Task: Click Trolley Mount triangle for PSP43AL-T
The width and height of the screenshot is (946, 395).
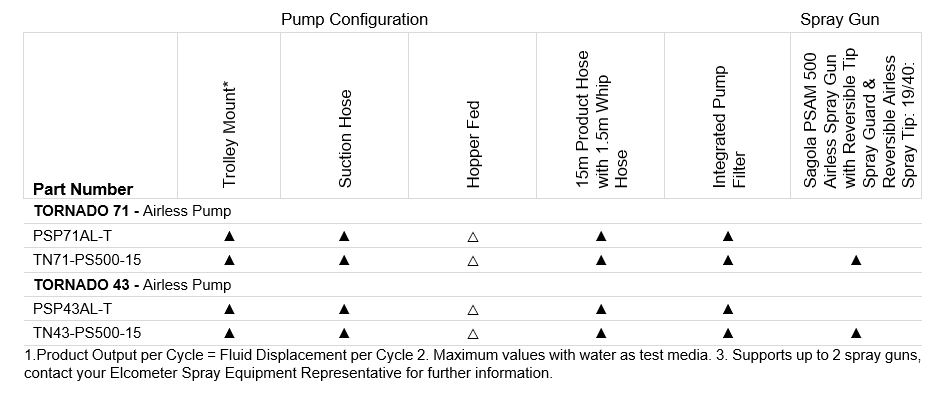Action: point(229,309)
